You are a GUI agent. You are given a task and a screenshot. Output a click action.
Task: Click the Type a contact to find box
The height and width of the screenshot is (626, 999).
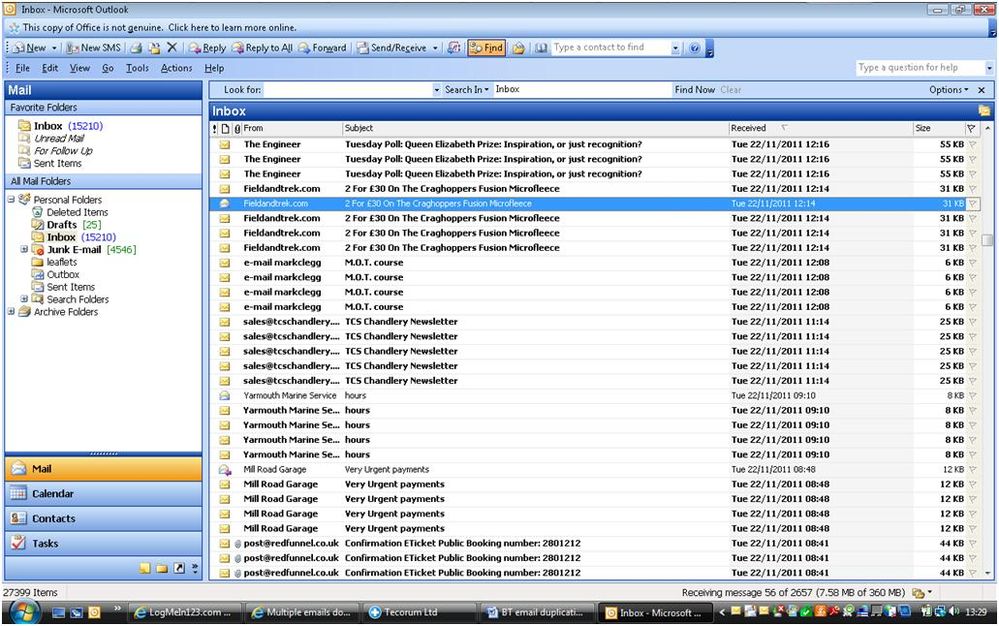tap(611, 48)
